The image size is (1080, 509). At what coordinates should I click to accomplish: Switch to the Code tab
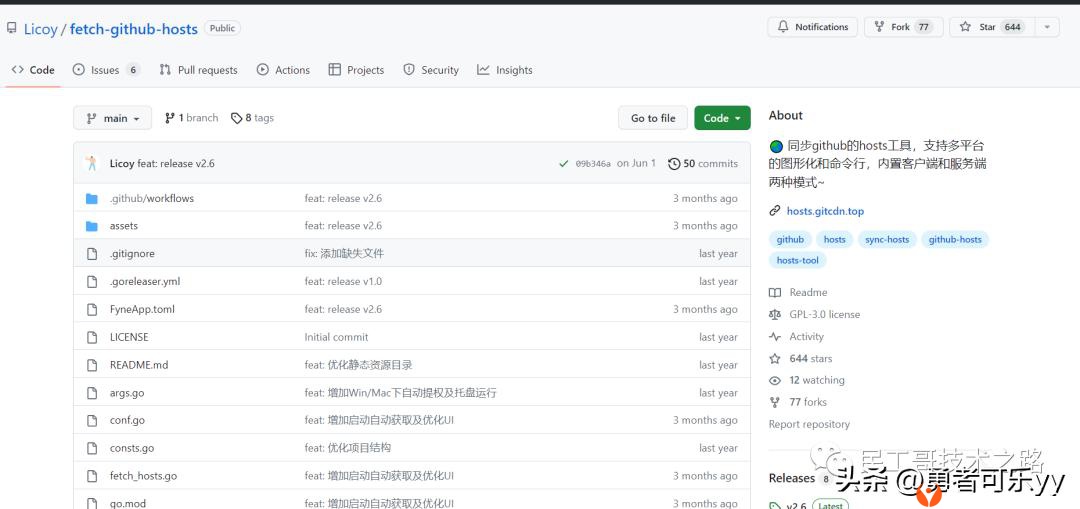pyautogui.click(x=33, y=70)
